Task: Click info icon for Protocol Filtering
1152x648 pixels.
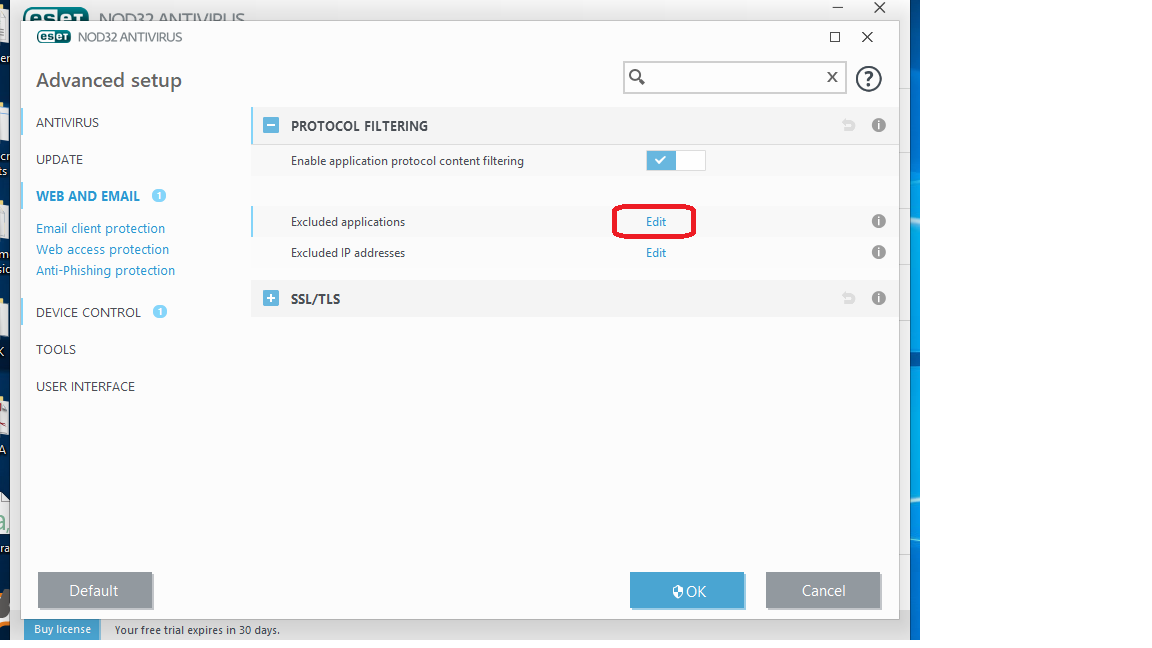Action: pos(878,126)
